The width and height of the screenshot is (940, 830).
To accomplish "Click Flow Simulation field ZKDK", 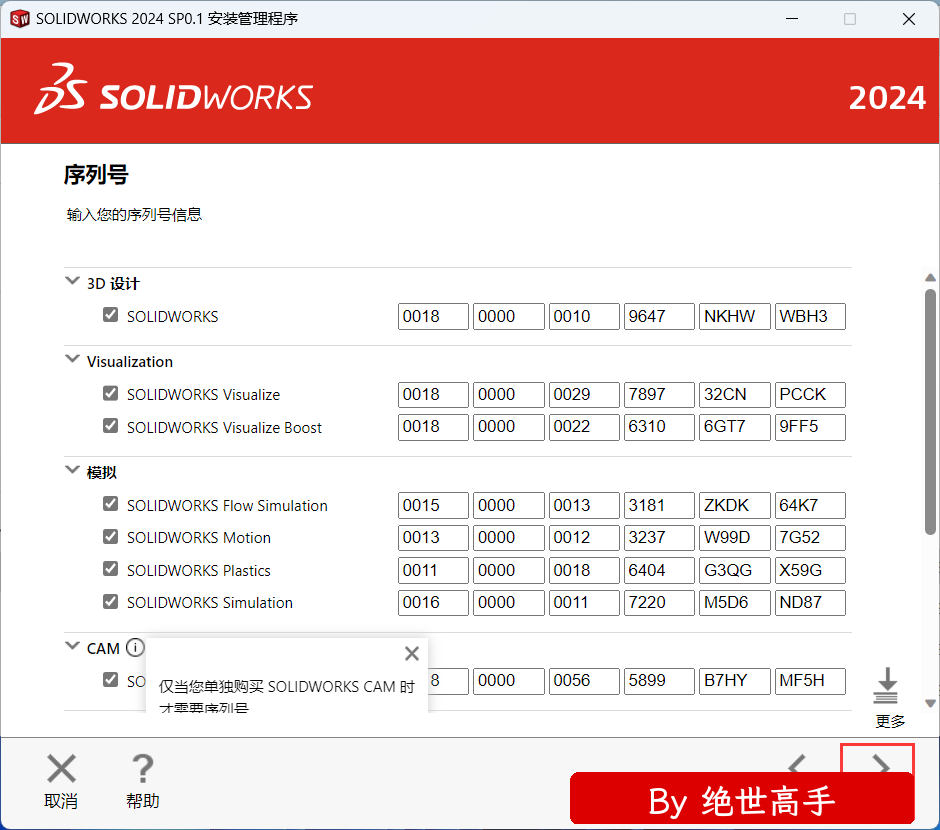I will click(x=734, y=506).
